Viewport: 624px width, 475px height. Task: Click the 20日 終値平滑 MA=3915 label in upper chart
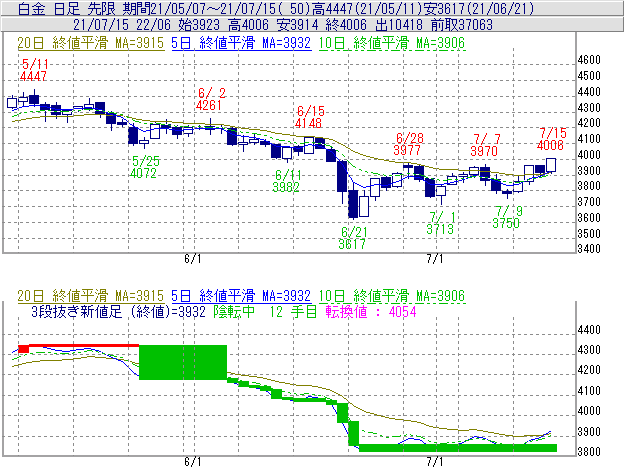tap(91, 43)
